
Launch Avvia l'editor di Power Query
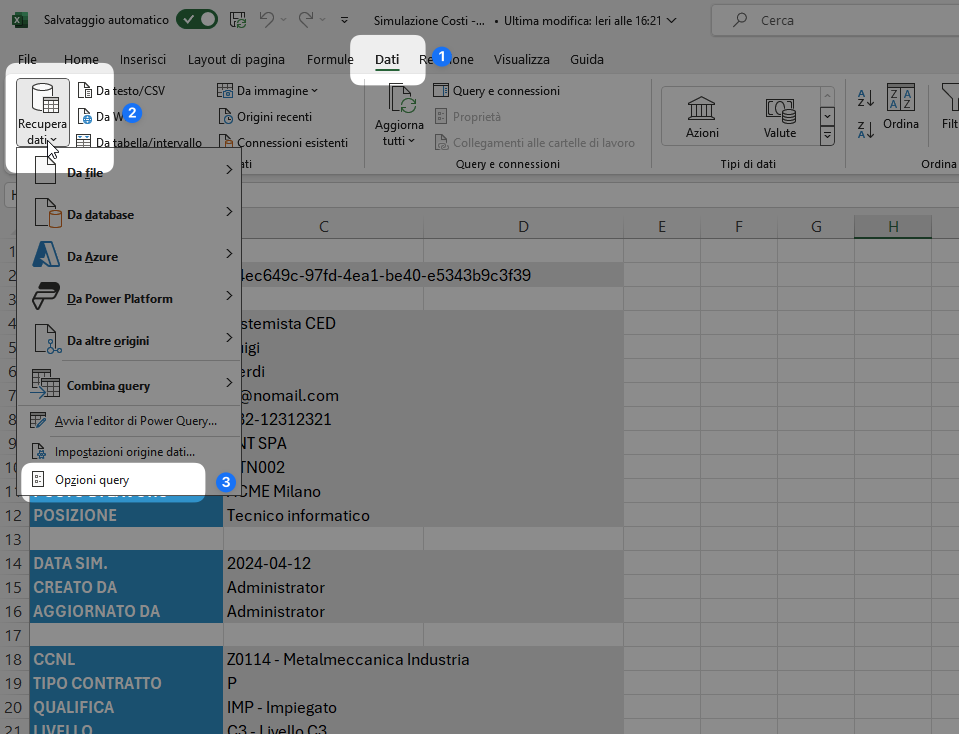tap(135, 420)
